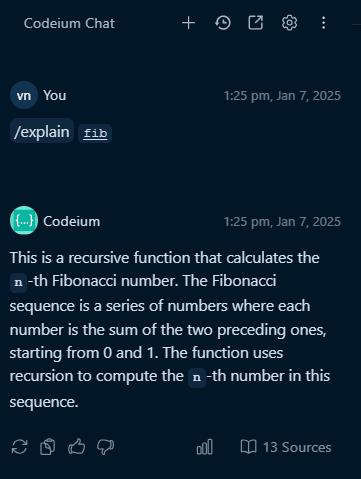This screenshot has height=479, width=361.
Task: Give the response a thumbs up
Action: 77,446
